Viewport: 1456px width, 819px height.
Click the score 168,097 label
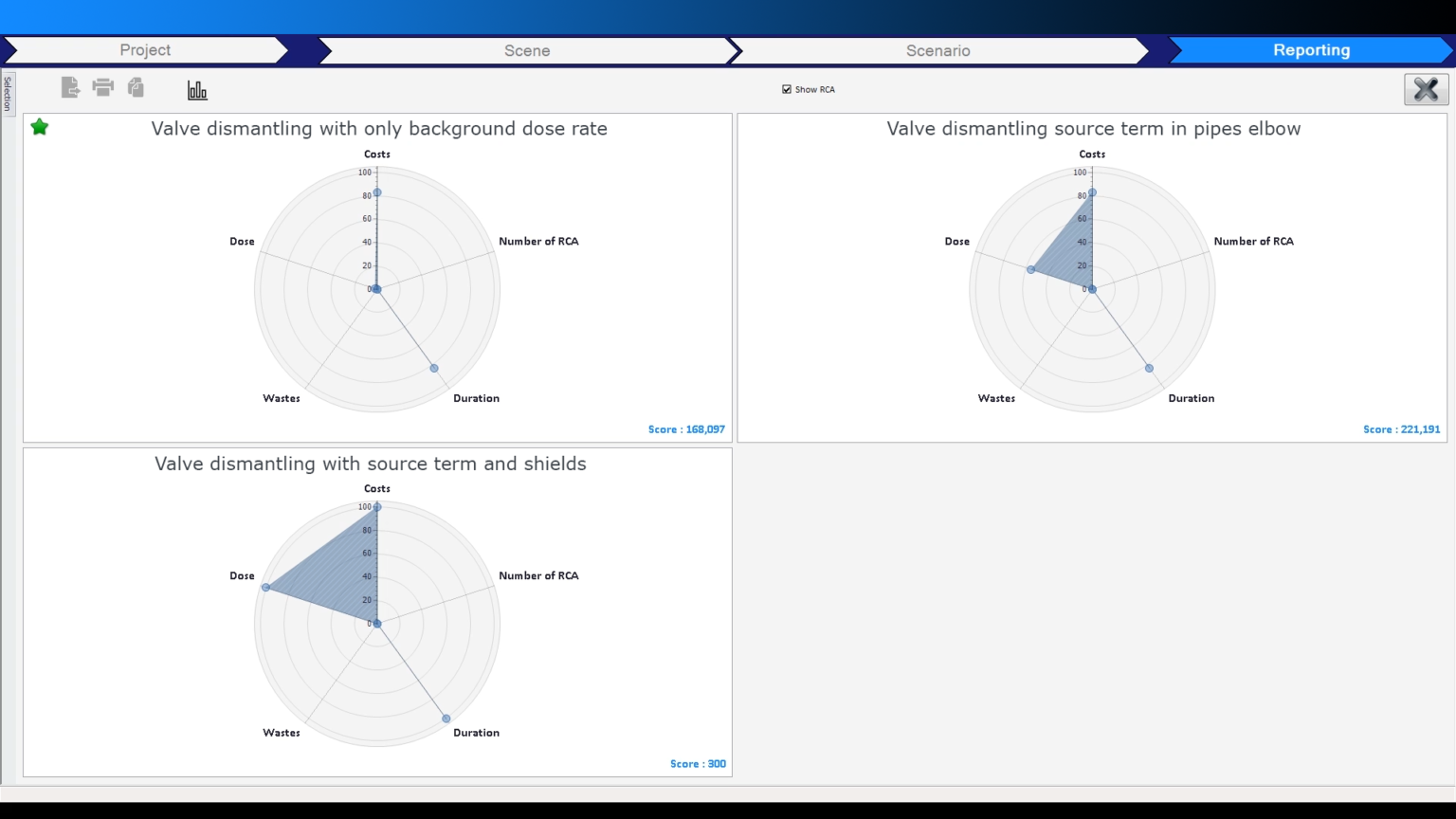[x=686, y=429]
